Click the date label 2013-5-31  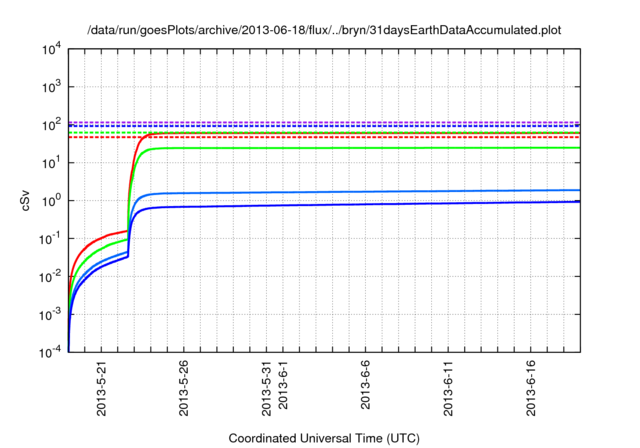tap(266, 388)
